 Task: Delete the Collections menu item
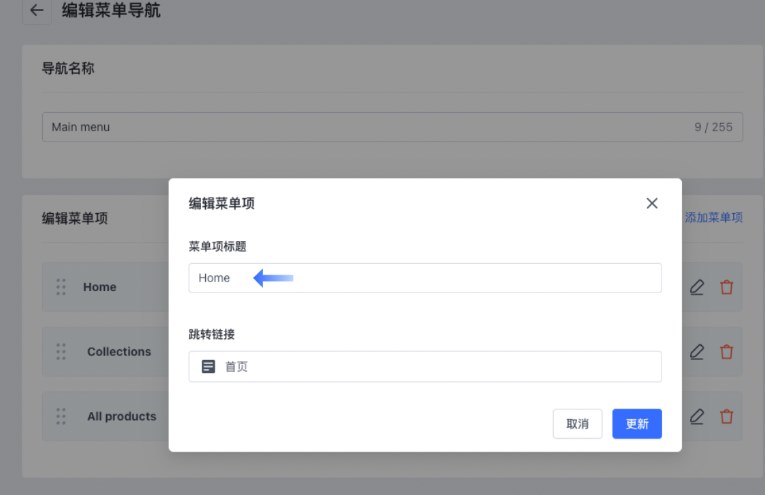pyautogui.click(x=727, y=352)
